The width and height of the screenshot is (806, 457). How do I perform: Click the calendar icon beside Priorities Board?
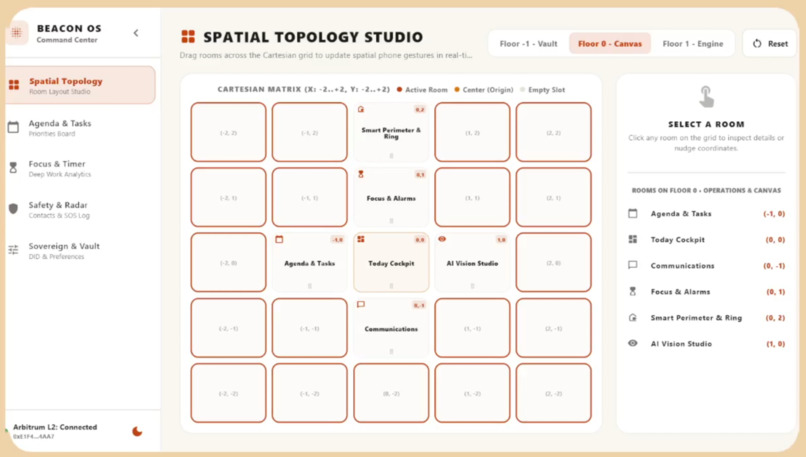point(13,127)
